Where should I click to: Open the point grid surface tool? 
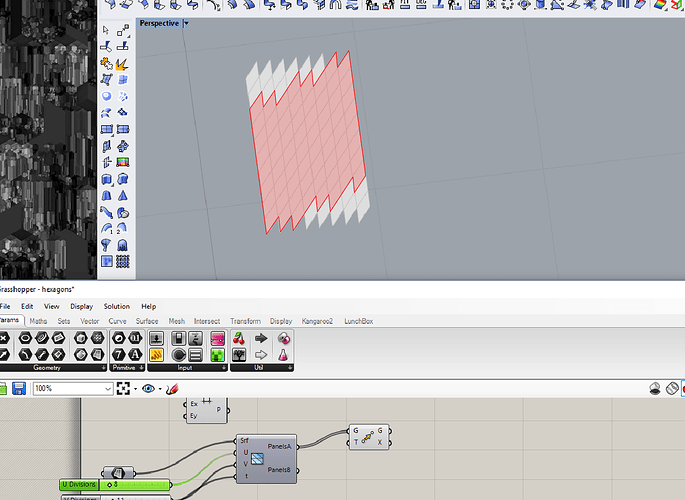[123, 262]
